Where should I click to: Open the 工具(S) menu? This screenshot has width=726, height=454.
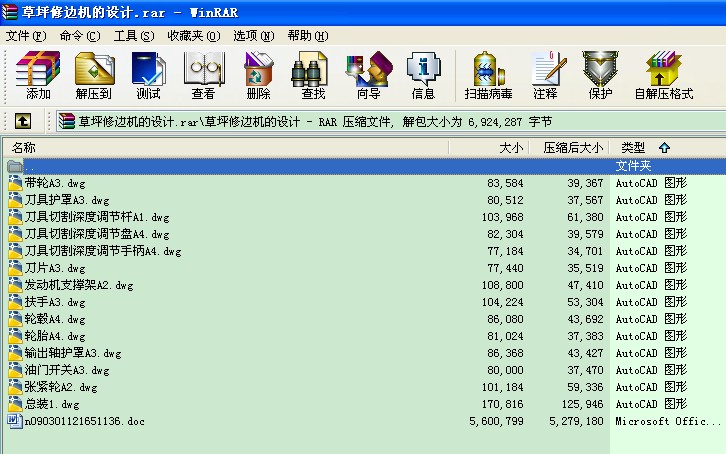(134, 36)
